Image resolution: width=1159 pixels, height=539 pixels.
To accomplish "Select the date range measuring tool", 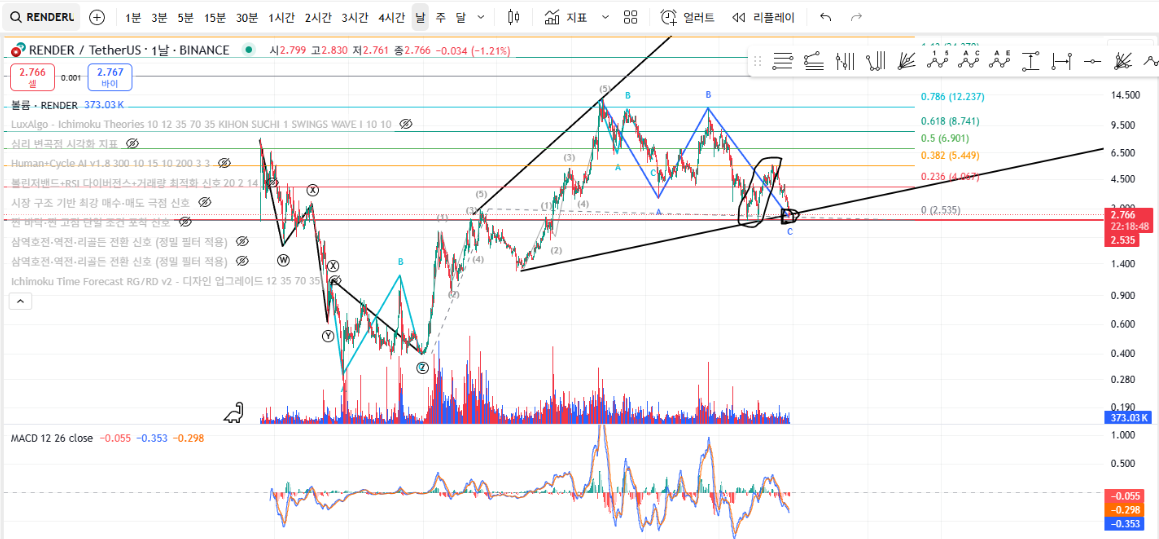I will pyautogui.click(x=1062, y=62).
